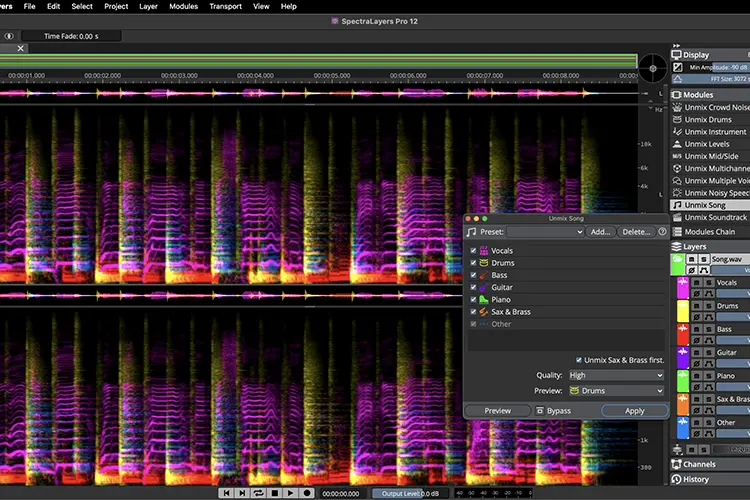Open the Project menu
This screenshot has width=750, height=500.
point(116,6)
